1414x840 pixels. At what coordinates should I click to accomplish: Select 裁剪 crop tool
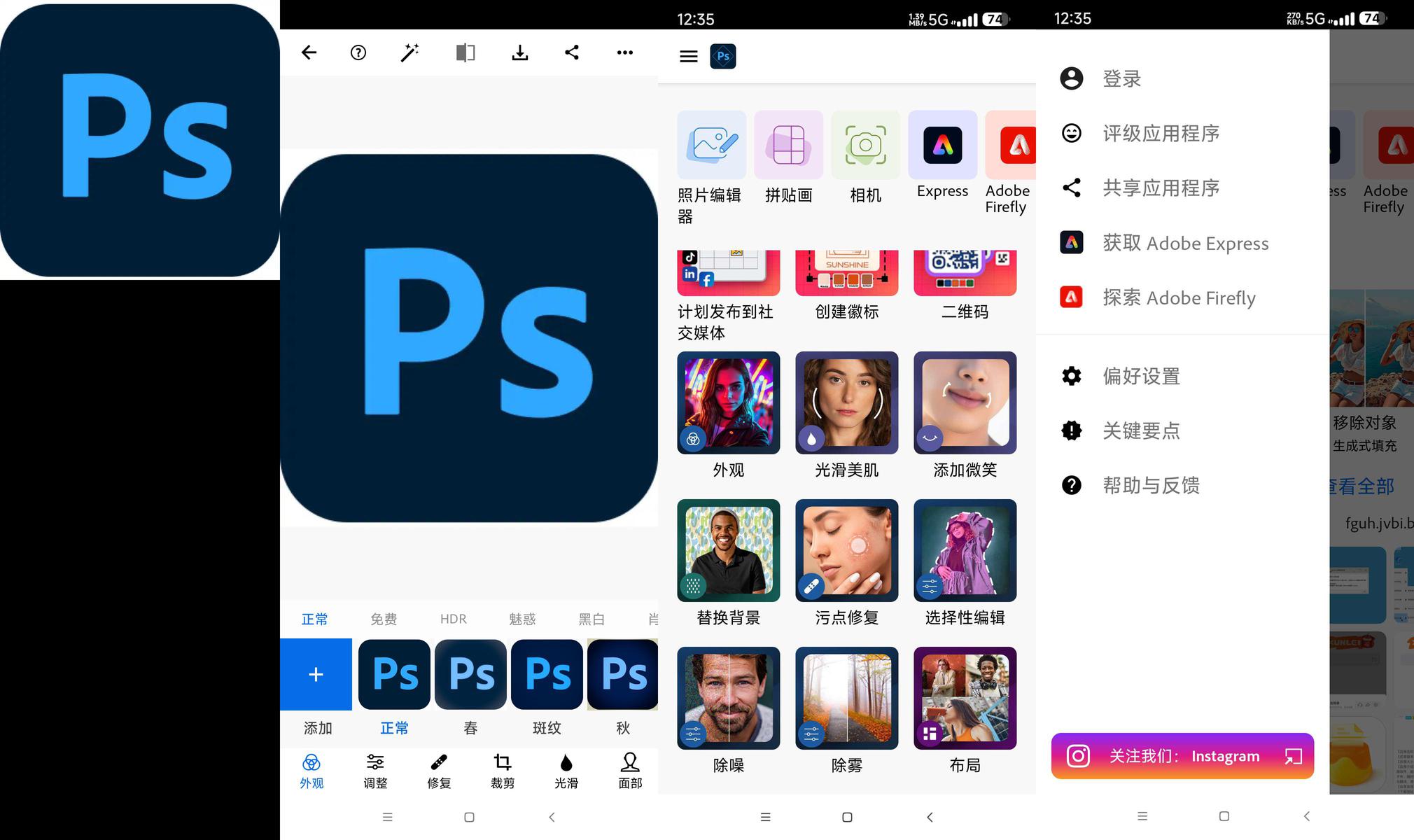coord(503,771)
